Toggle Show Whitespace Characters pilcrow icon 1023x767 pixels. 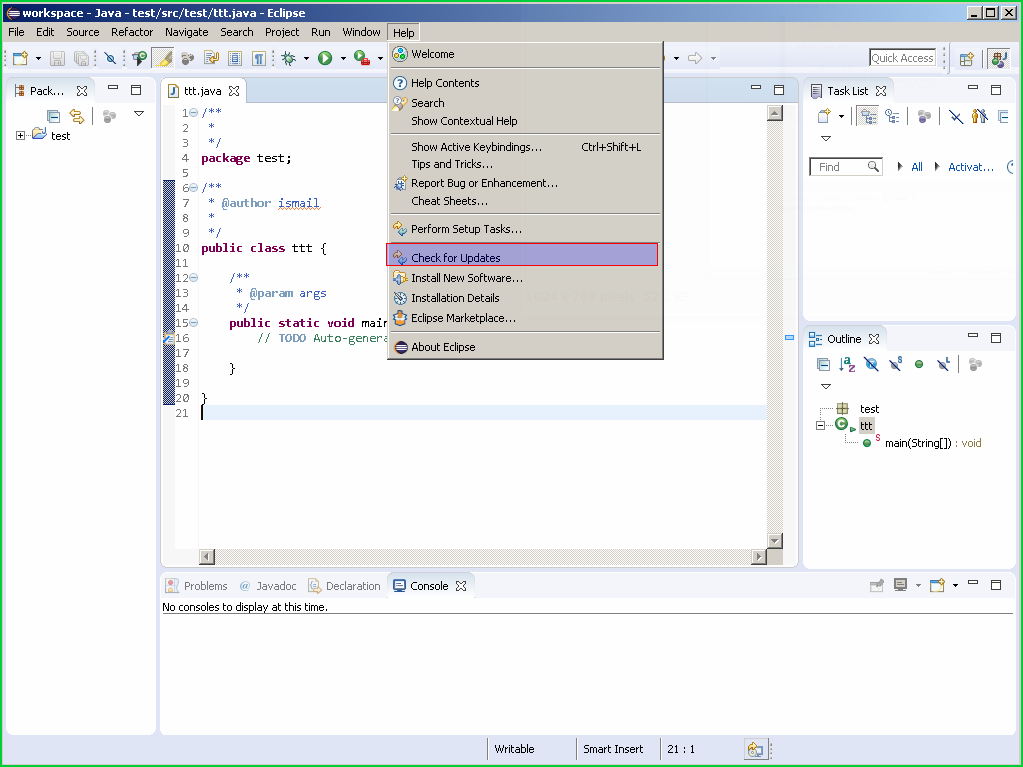[259, 58]
